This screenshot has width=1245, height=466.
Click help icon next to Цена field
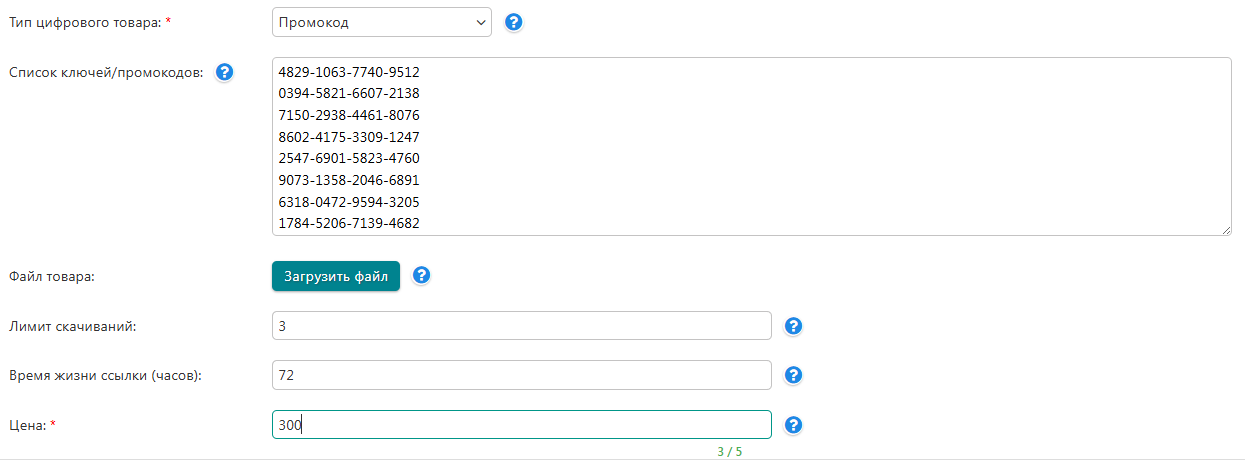tap(793, 425)
